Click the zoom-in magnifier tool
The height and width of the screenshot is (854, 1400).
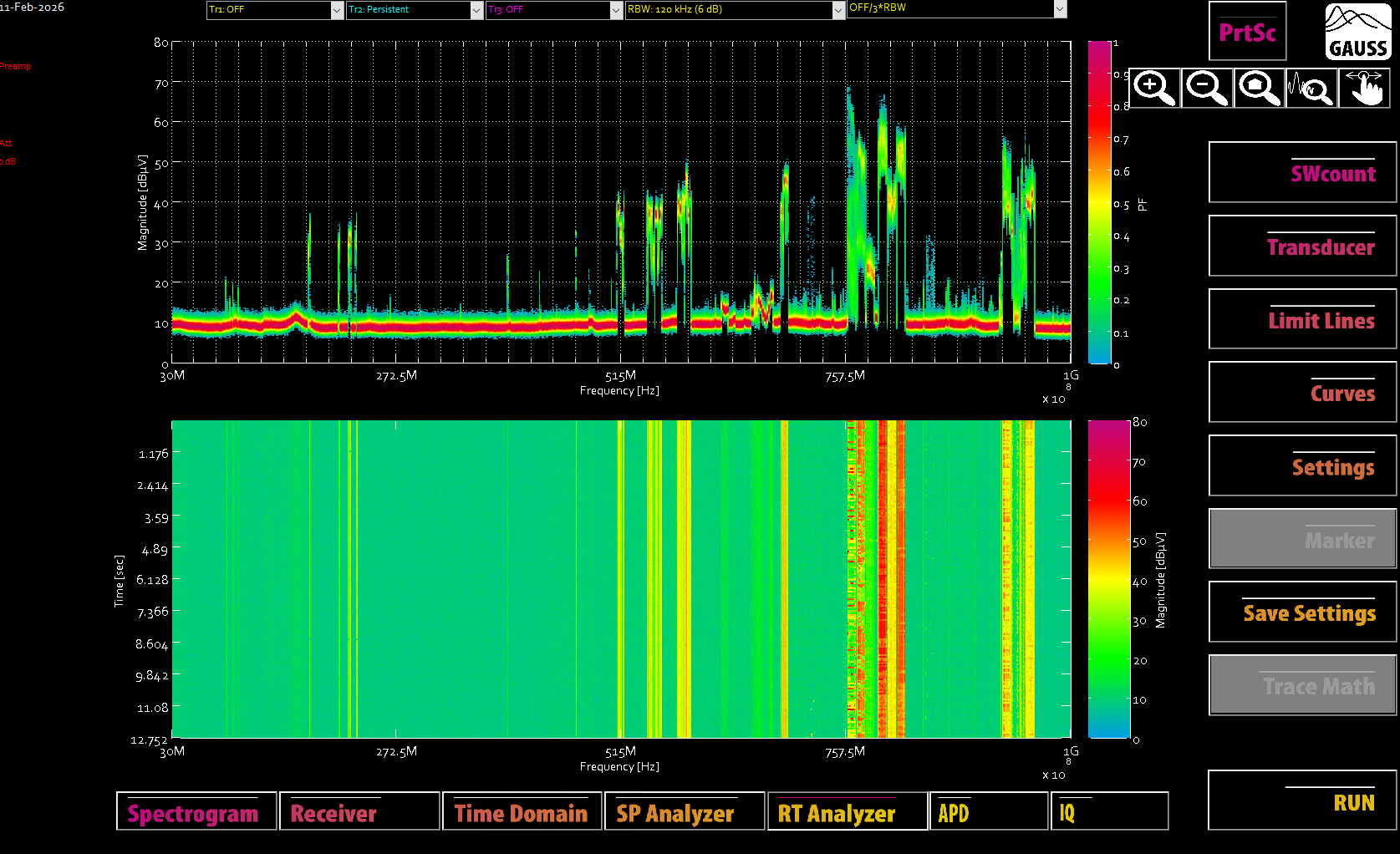point(1153,87)
